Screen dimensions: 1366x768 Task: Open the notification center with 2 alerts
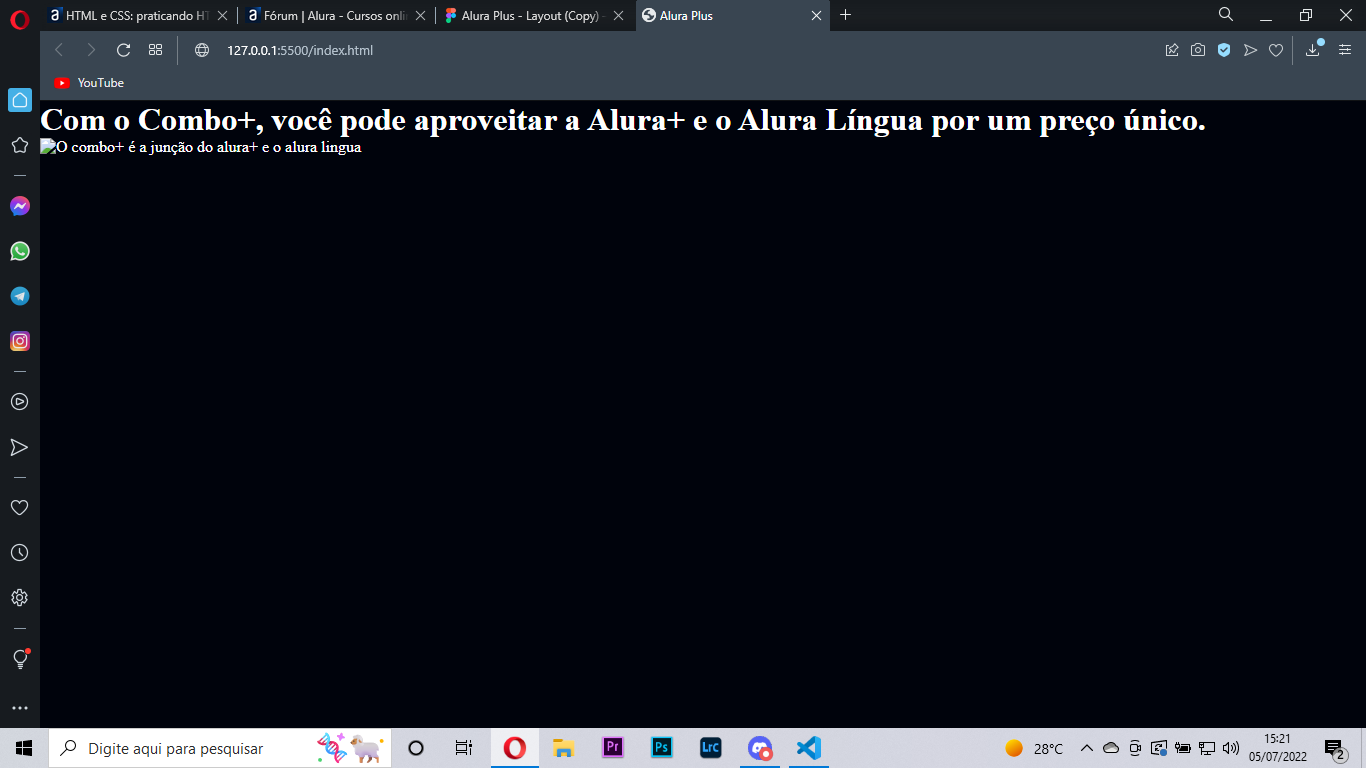coord(1336,749)
